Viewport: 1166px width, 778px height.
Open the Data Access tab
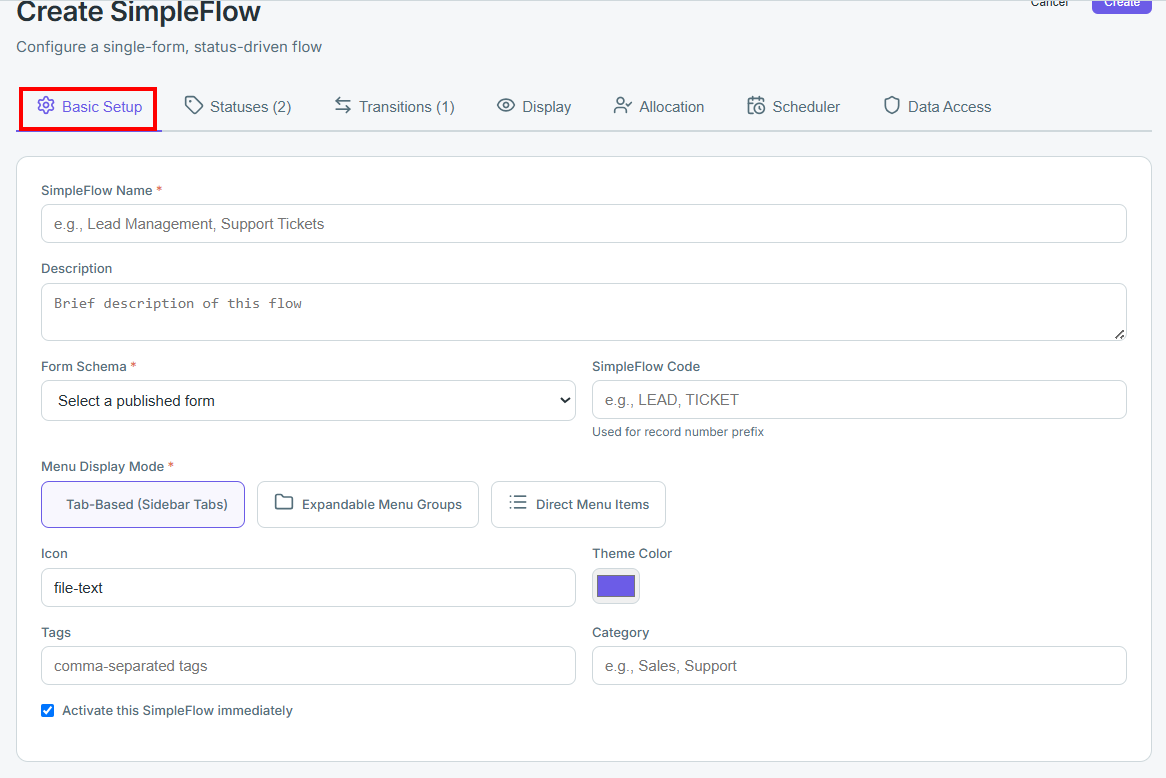coord(937,106)
